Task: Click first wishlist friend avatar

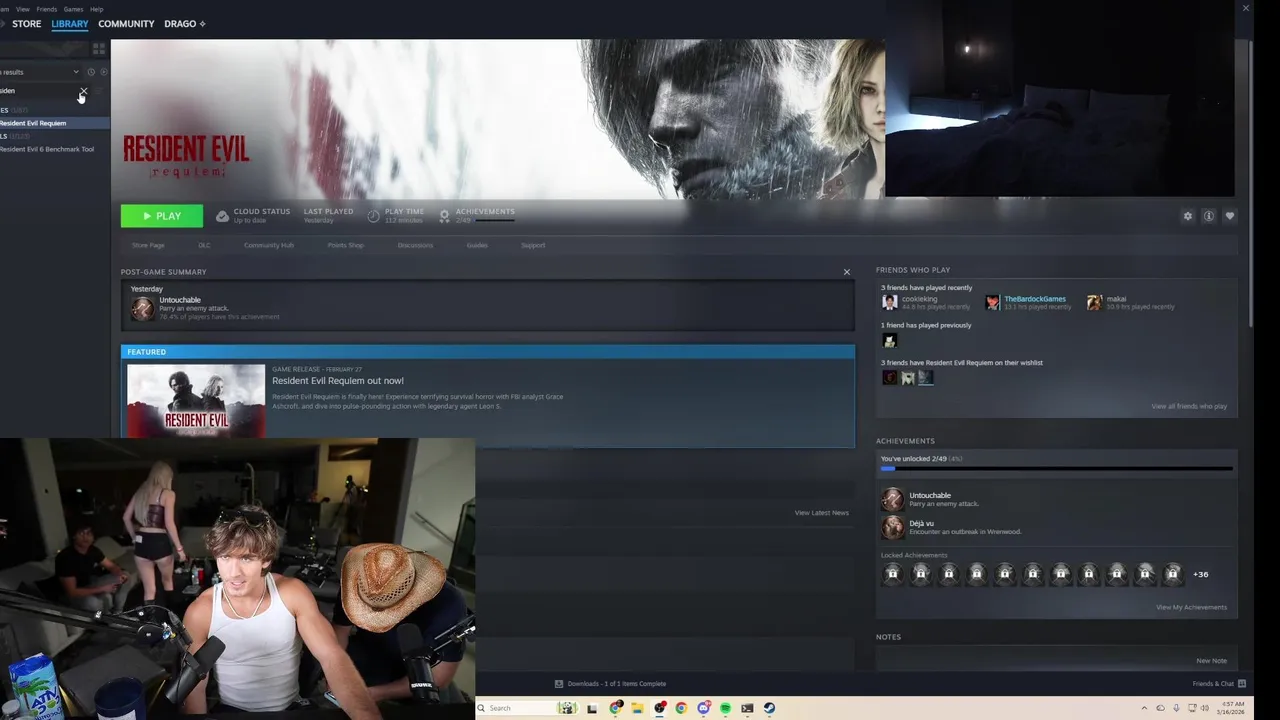Action: (889, 377)
